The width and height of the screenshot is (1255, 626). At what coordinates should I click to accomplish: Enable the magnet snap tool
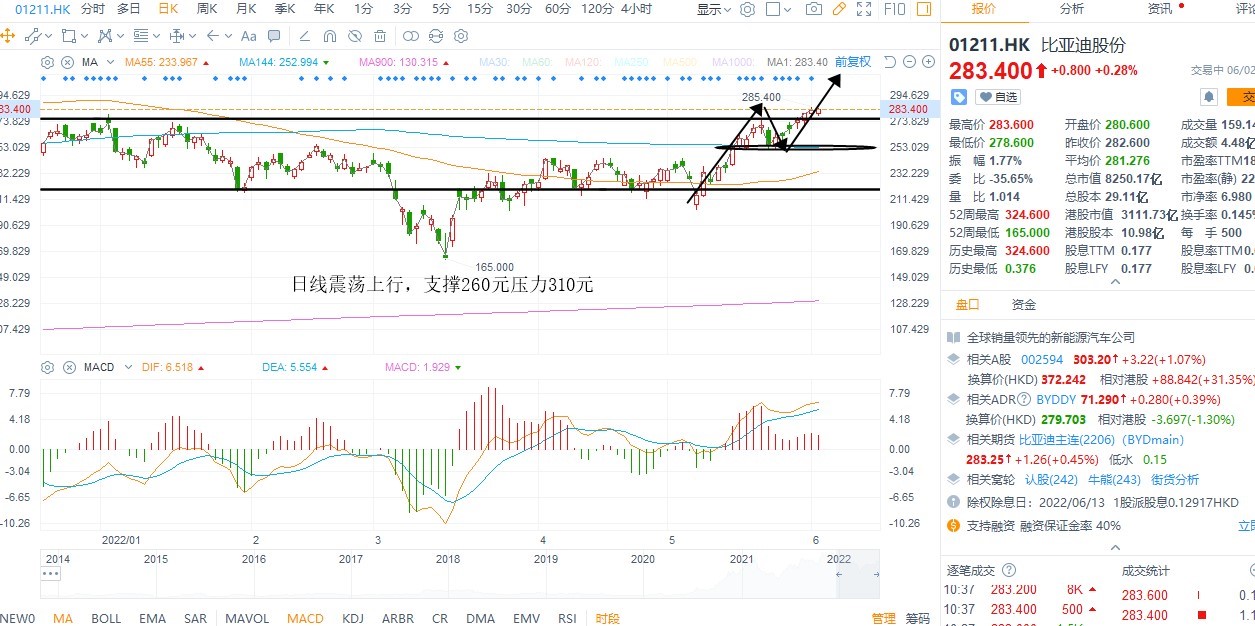[330, 36]
